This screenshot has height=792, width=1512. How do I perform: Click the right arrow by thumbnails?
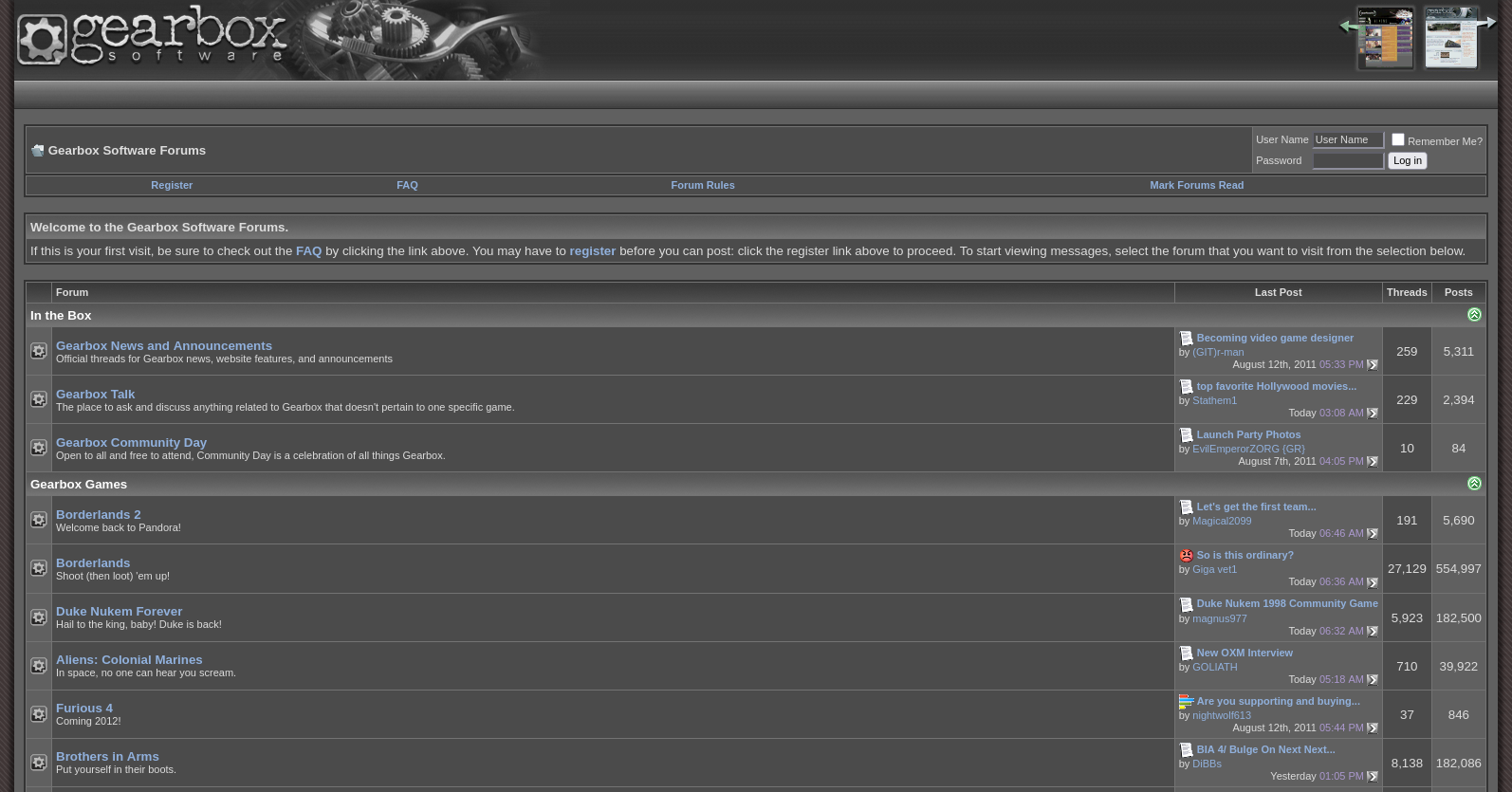tap(1487, 22)
